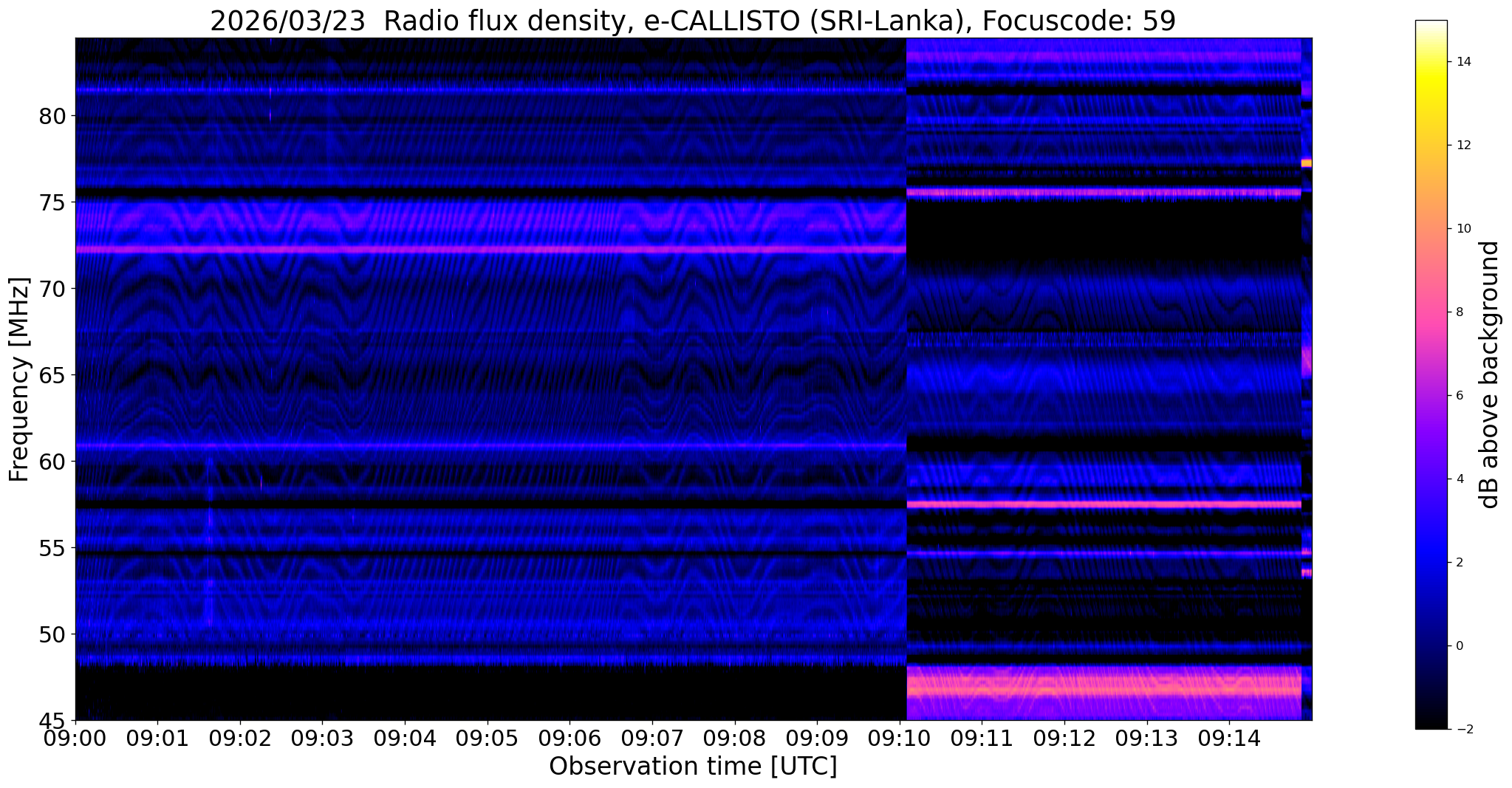
Task: Click the 09:09 time tick label
Action: [x=817, y=738]
